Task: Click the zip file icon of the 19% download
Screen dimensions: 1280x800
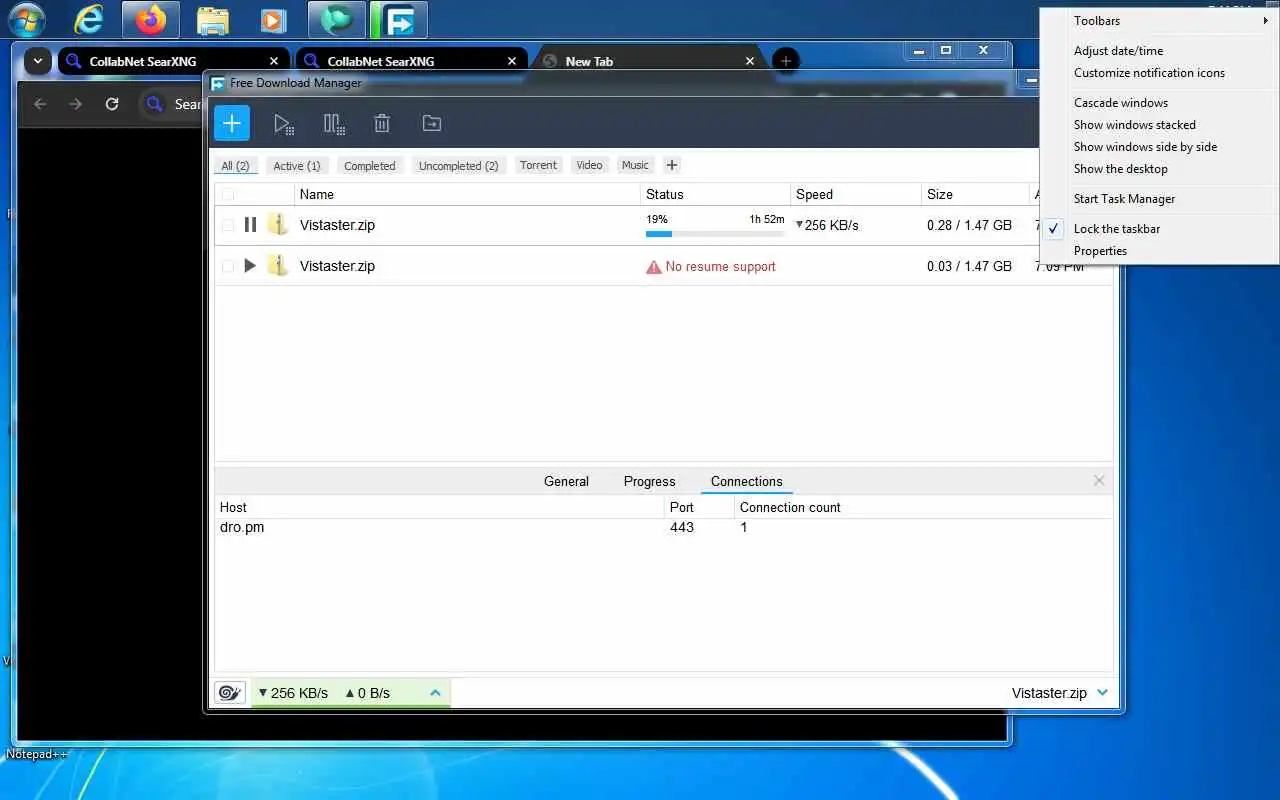Action: [x=278, y=225]
